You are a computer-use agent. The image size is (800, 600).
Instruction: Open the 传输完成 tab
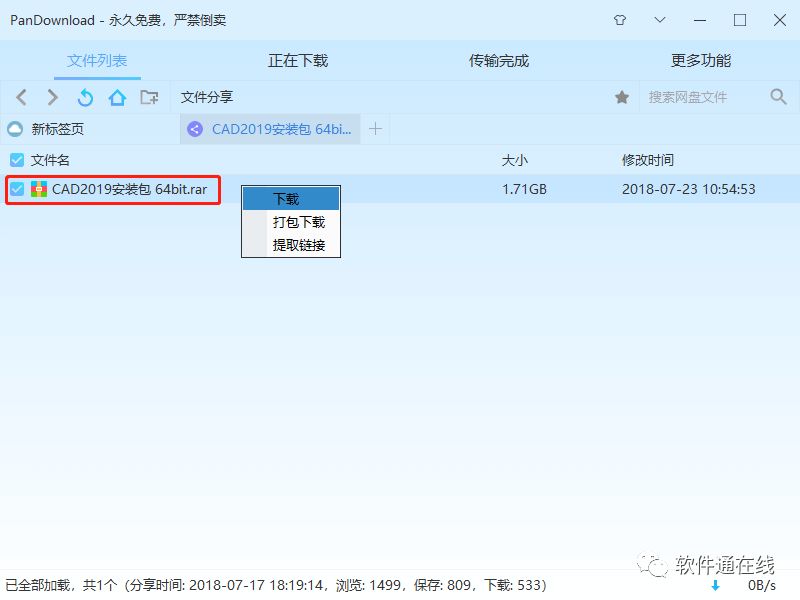tap(499, 61)
